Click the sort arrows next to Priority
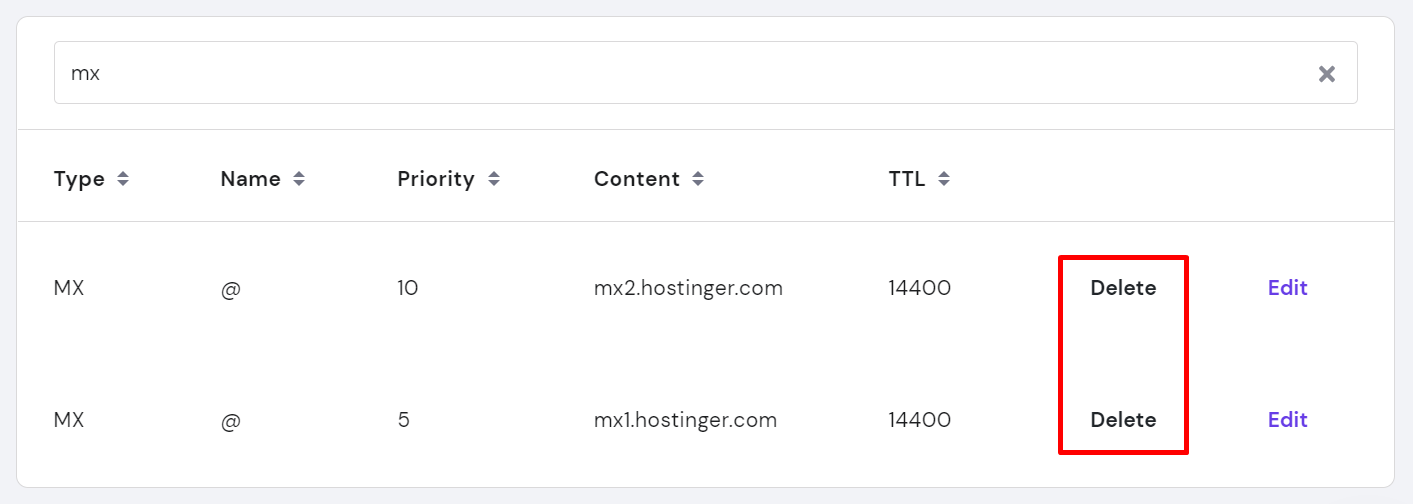1413x504 pixels. point(493,179)
